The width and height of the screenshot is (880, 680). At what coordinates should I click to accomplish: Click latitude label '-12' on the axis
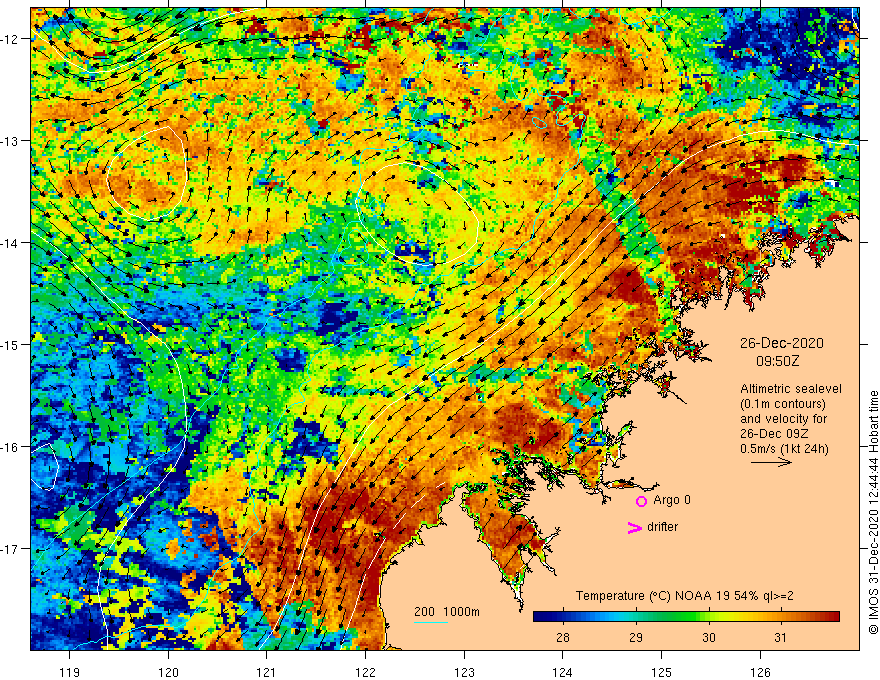coord(11,39)
